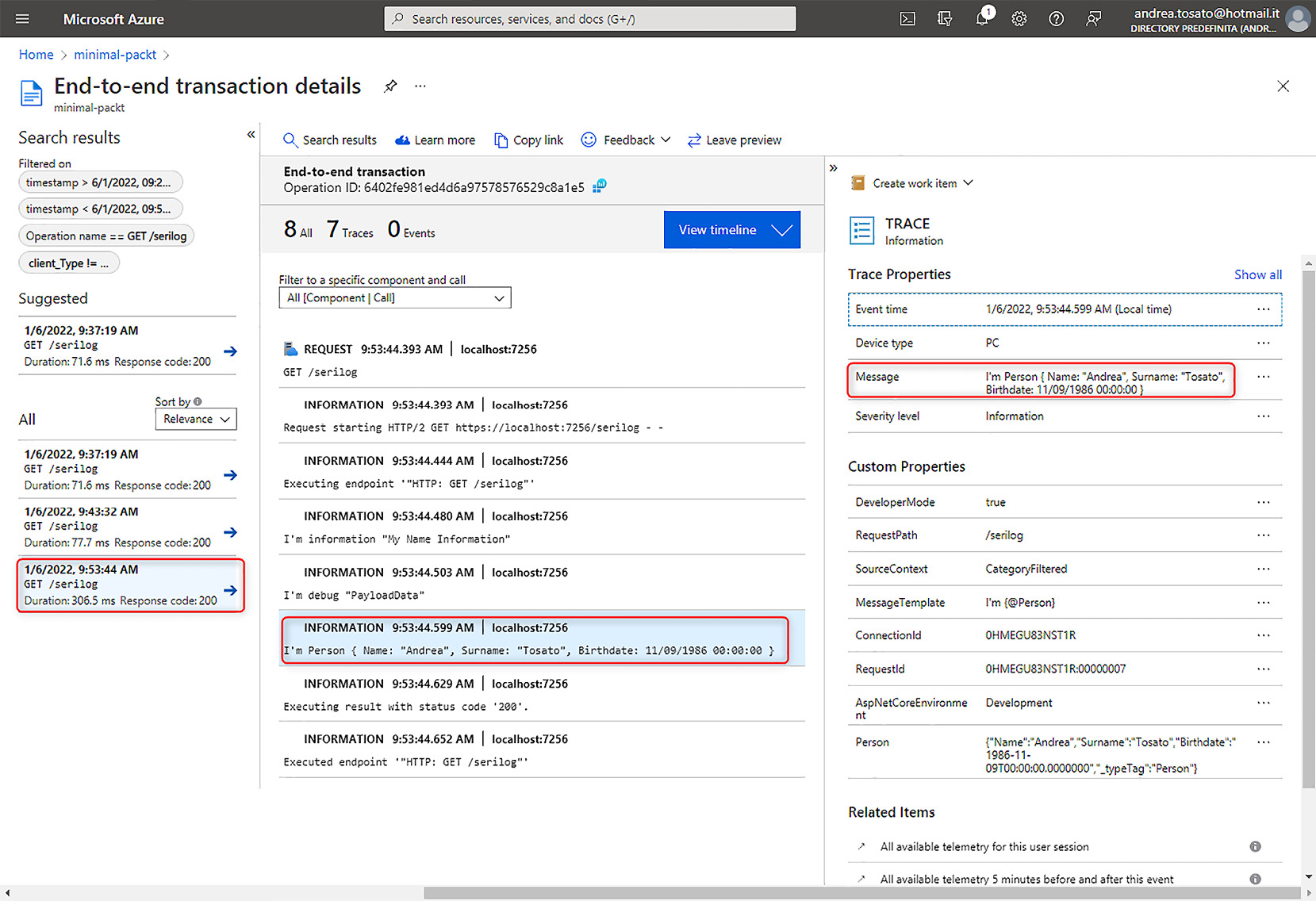Click the Operation name == GET /serilog filter

tap(106, 236)
